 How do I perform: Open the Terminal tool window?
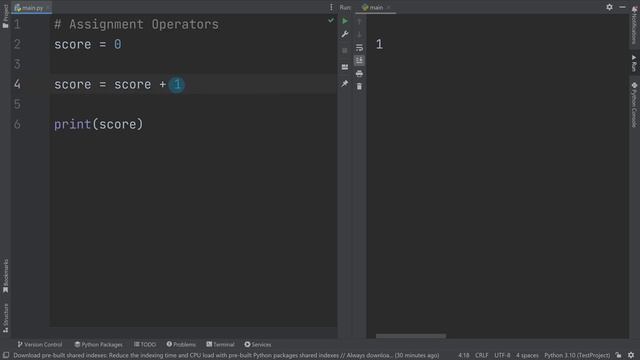220,345
